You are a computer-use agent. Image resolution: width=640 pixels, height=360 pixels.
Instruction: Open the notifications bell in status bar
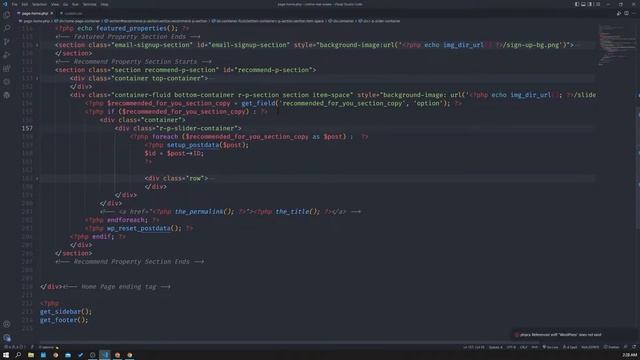pos(634,347)
